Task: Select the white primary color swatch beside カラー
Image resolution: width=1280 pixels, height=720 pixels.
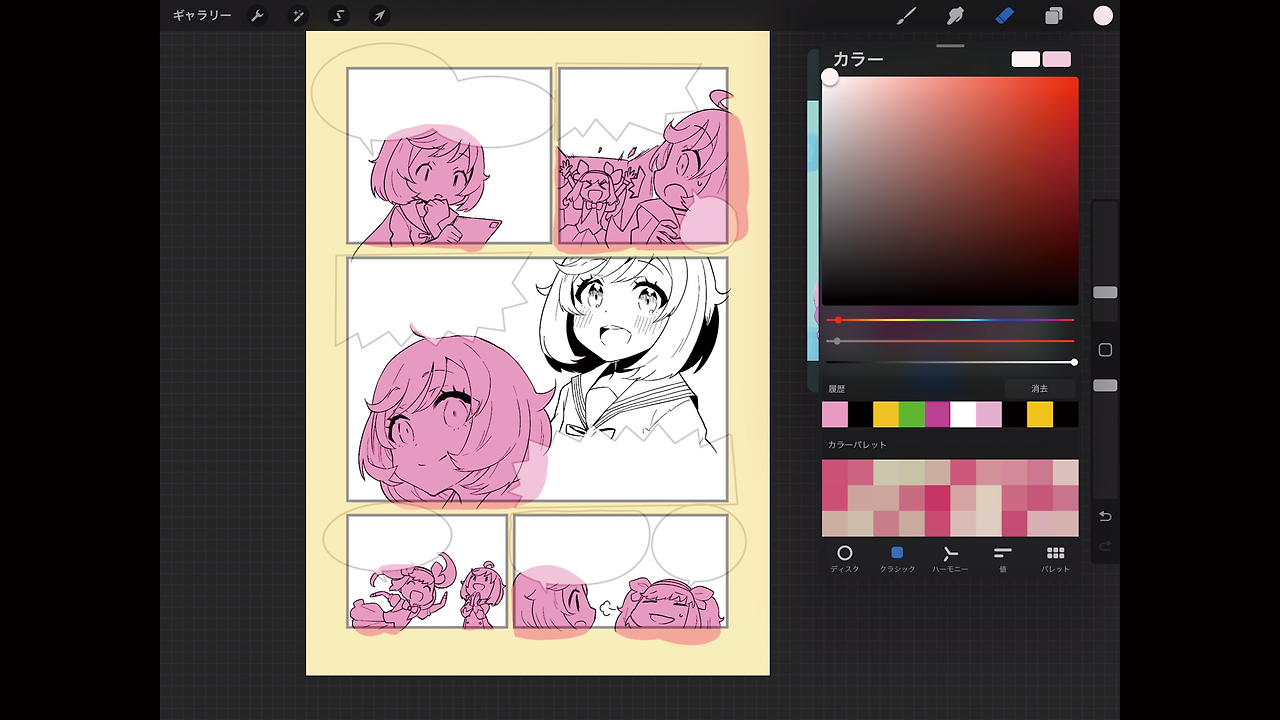Action: 1026,60
